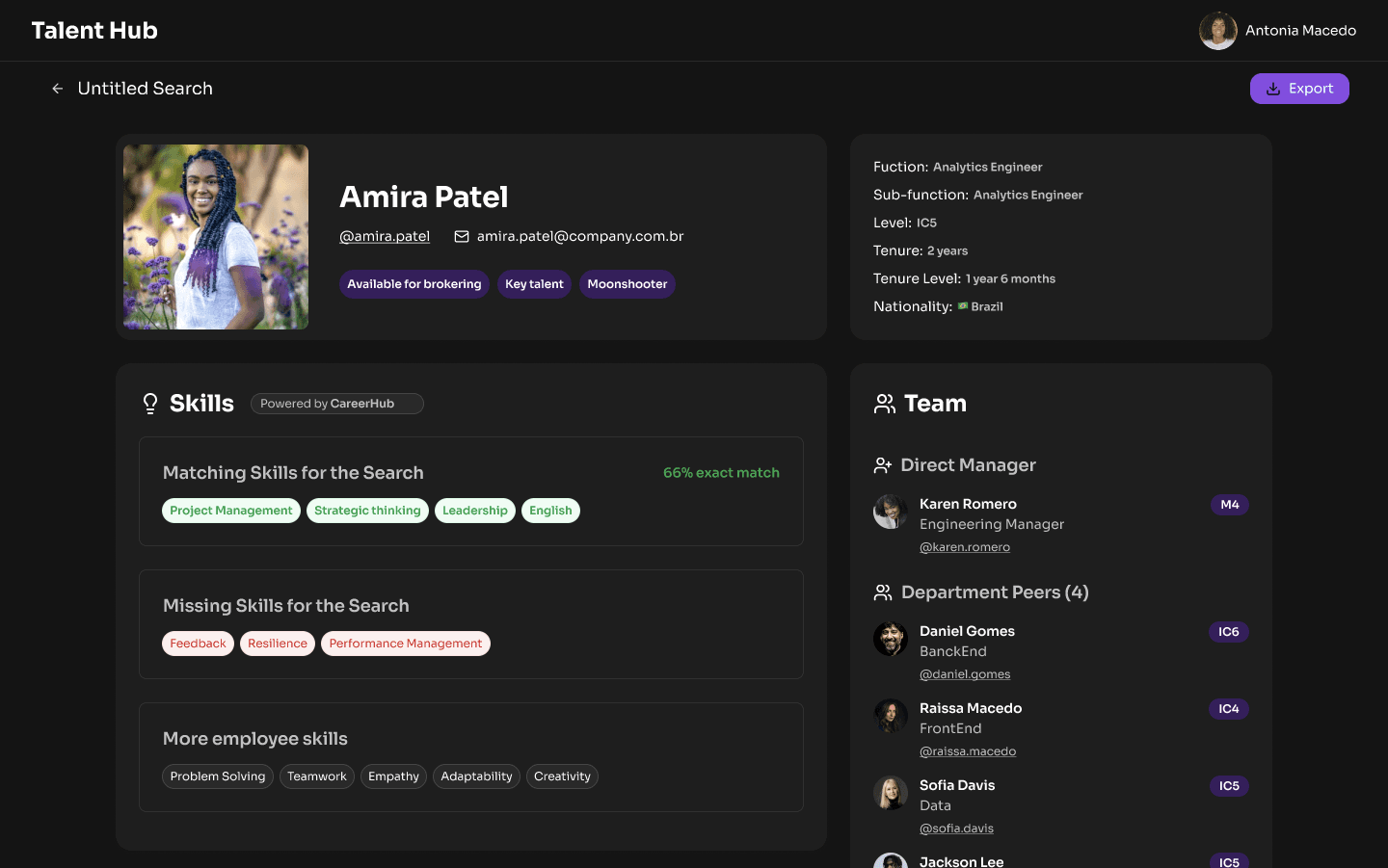Click the Available for brokering tag
Viewport: 1388px width, 868px height.
414,284
